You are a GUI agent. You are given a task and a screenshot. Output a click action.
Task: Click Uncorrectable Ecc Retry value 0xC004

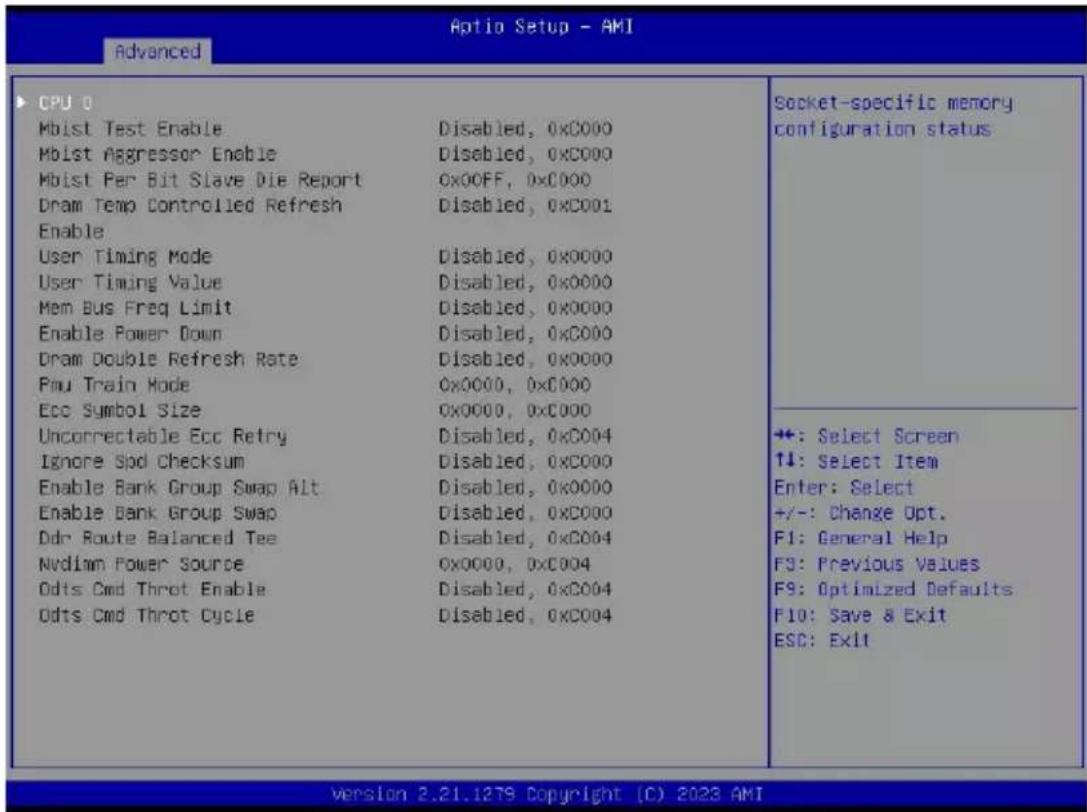pos(580,436)
